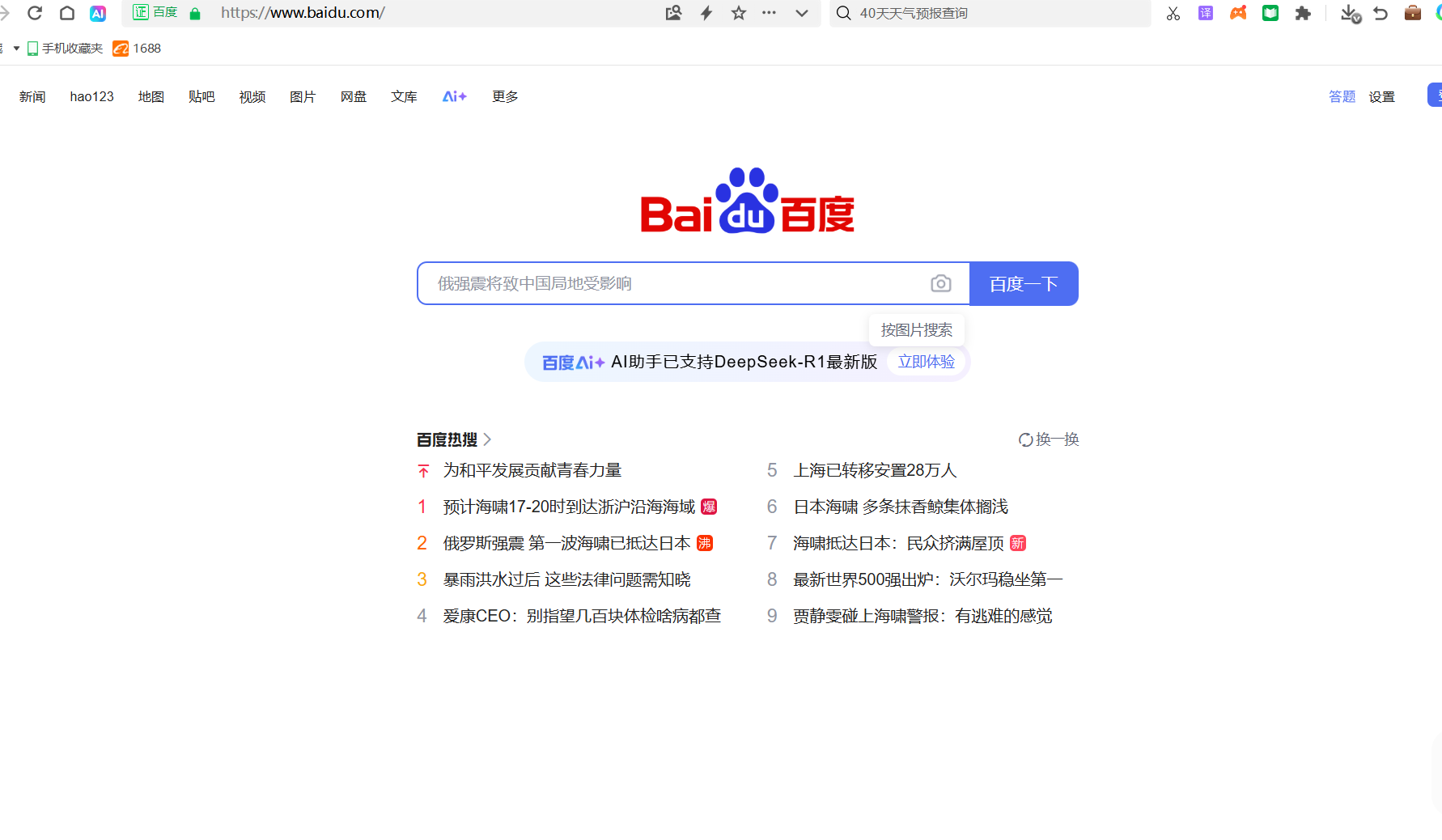Screen dimensions: 1442x840
Task: Click the 按图片搜索 tooltip
Action: (x=917, y=330)
